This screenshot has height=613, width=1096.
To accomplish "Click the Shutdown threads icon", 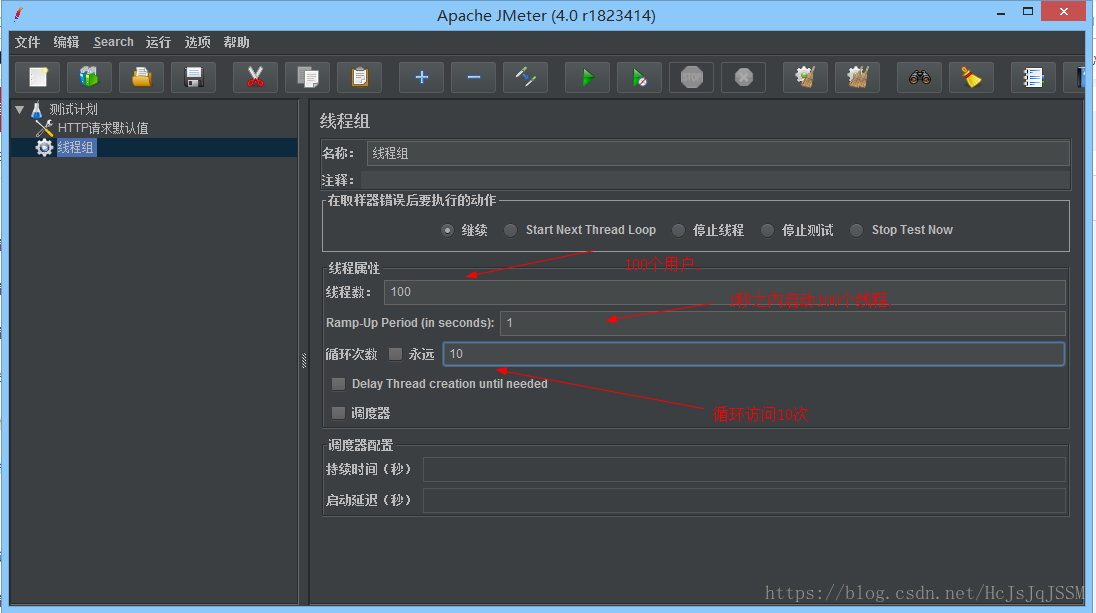I will click(743, 77).
